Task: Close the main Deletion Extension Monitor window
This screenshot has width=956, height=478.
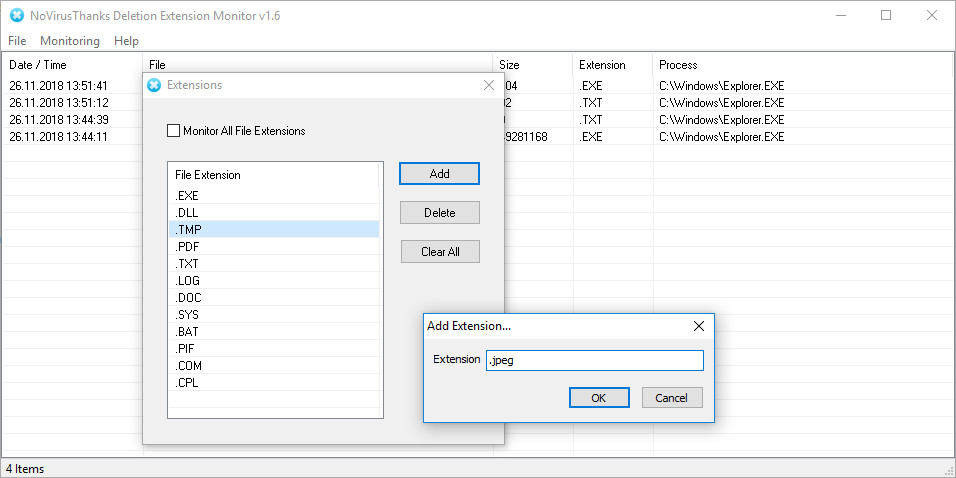Action: [932, 16]
